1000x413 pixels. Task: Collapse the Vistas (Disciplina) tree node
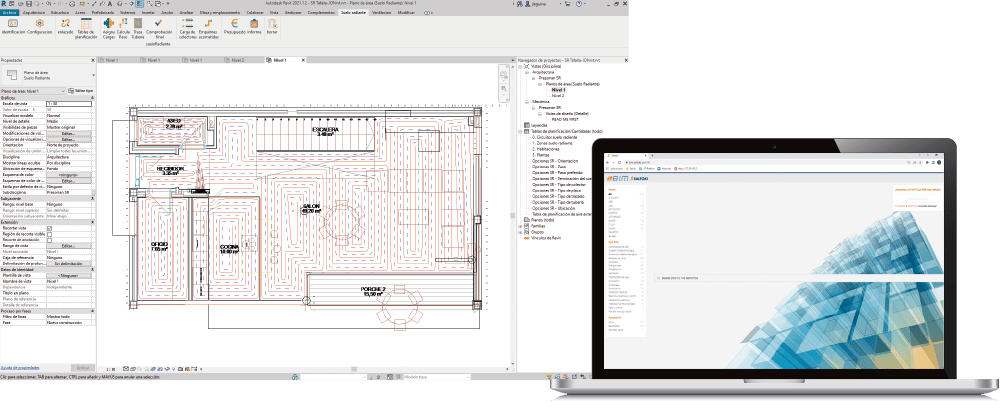pos(522,67)
